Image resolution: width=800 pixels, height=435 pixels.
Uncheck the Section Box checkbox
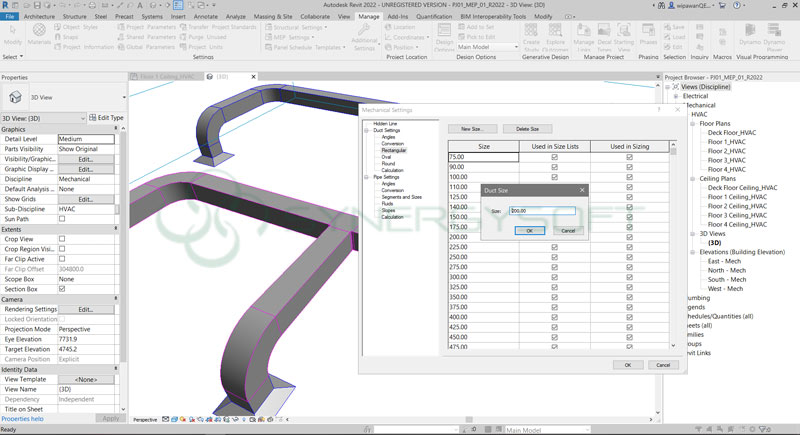(62, 289)
